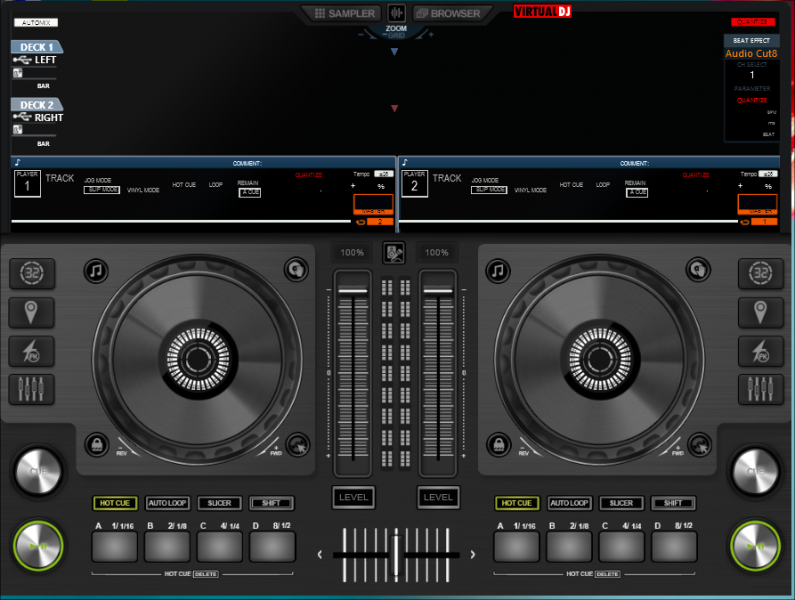
Task: Toggle SLIP MODE on player 2
Action: point(489,190)
